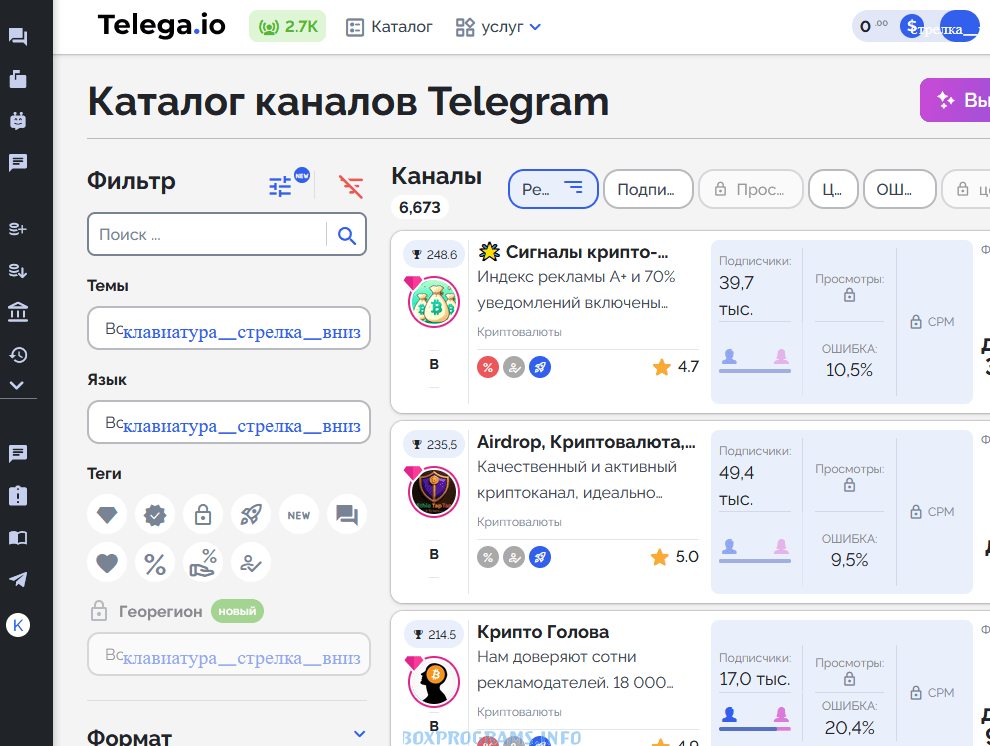Open the Темы dropdown

coord(229,329)
